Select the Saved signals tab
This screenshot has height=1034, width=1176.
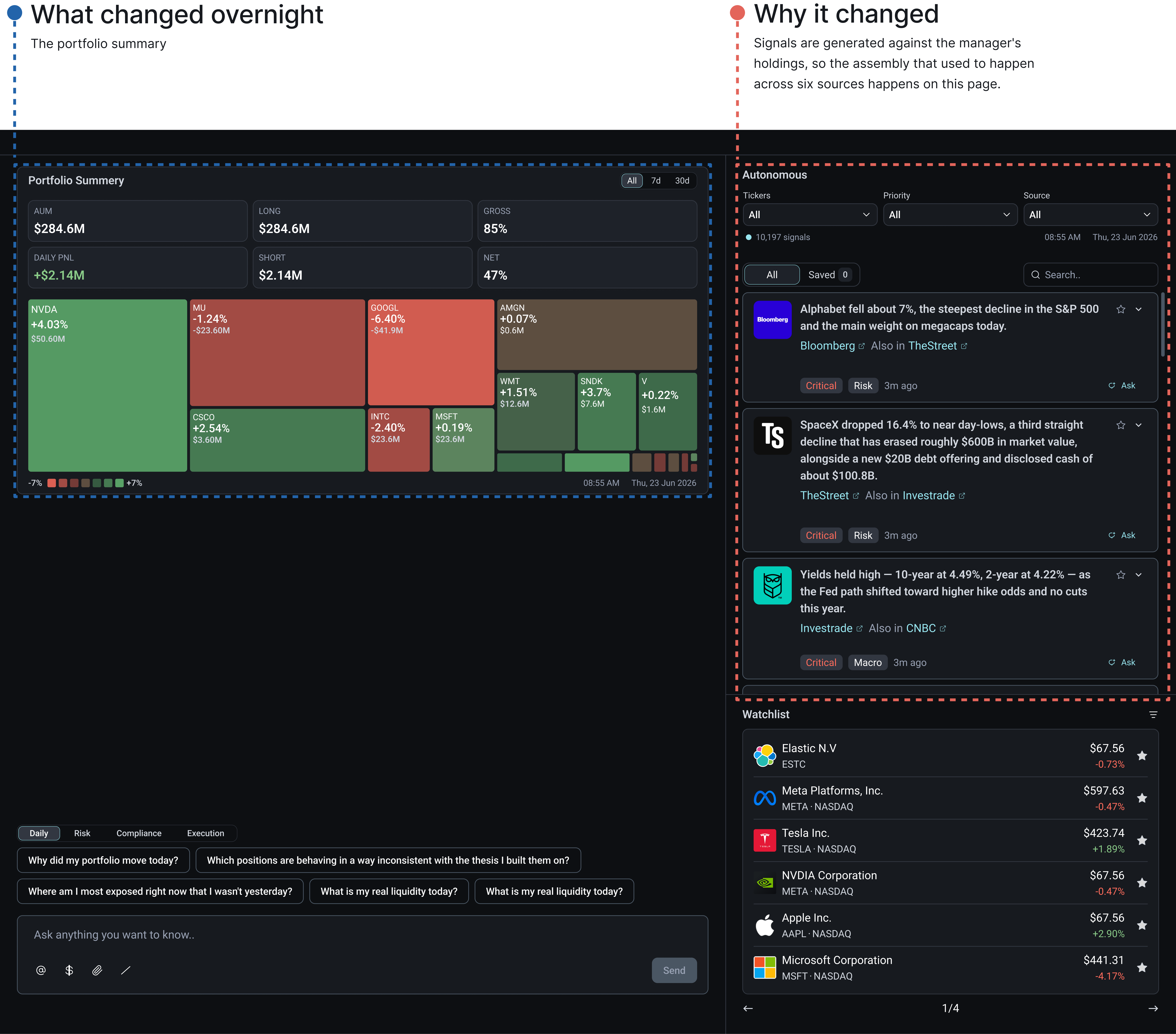[829, 275]
